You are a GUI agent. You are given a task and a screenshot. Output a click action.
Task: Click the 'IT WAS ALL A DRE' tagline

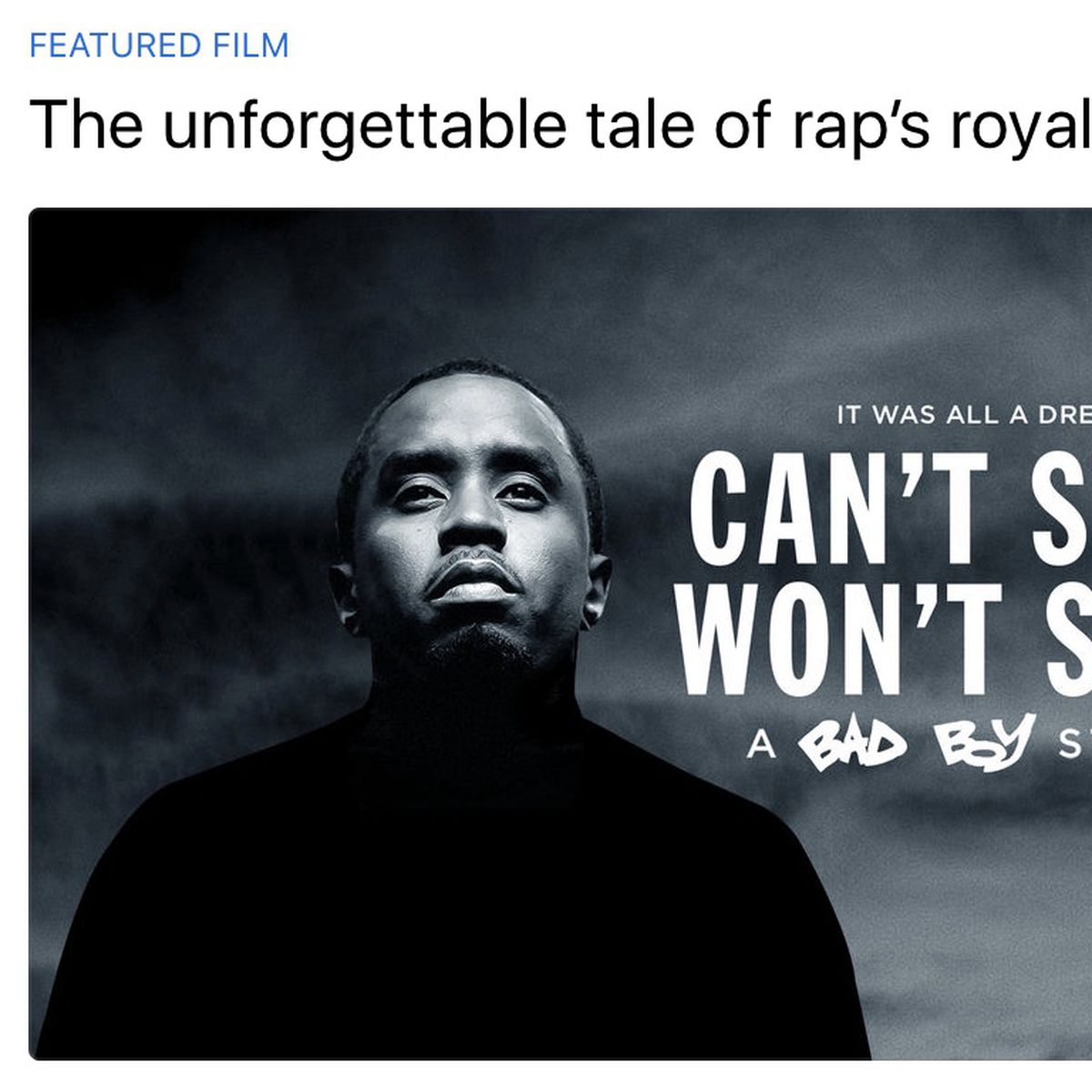(x=963, y=415)
